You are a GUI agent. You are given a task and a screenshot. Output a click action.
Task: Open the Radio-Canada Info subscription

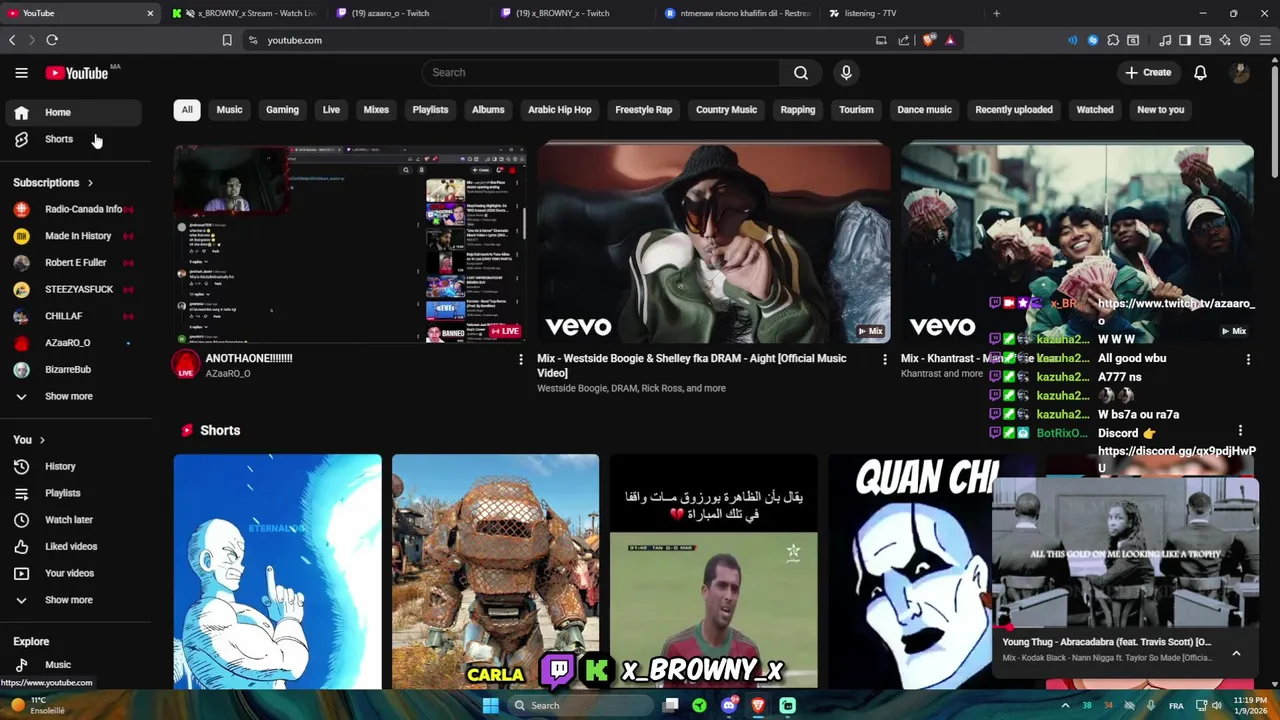(72, 209)
